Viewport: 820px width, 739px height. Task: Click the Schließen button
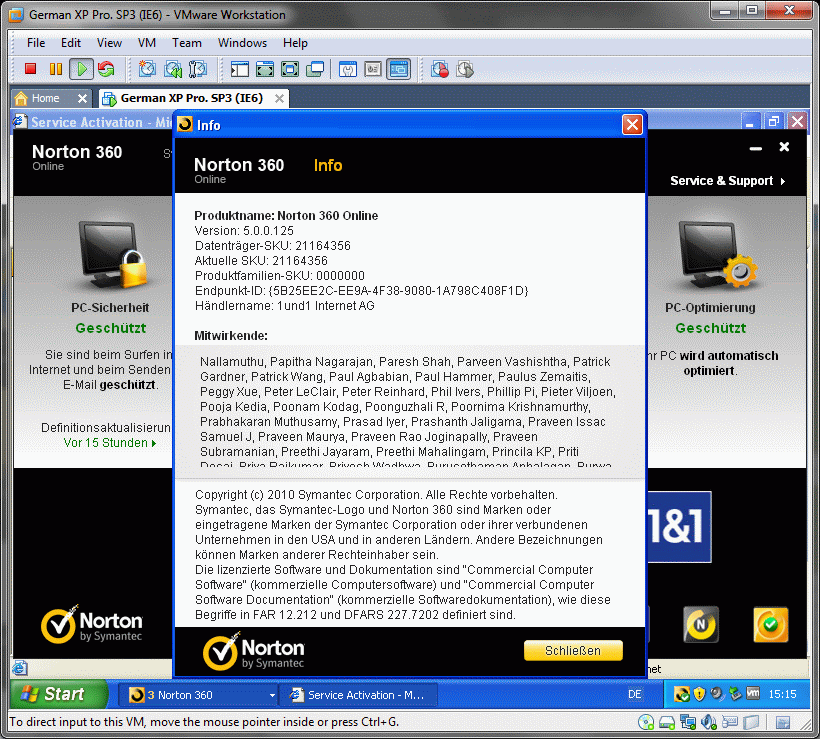pyautogui.click(x=573, y=651)
